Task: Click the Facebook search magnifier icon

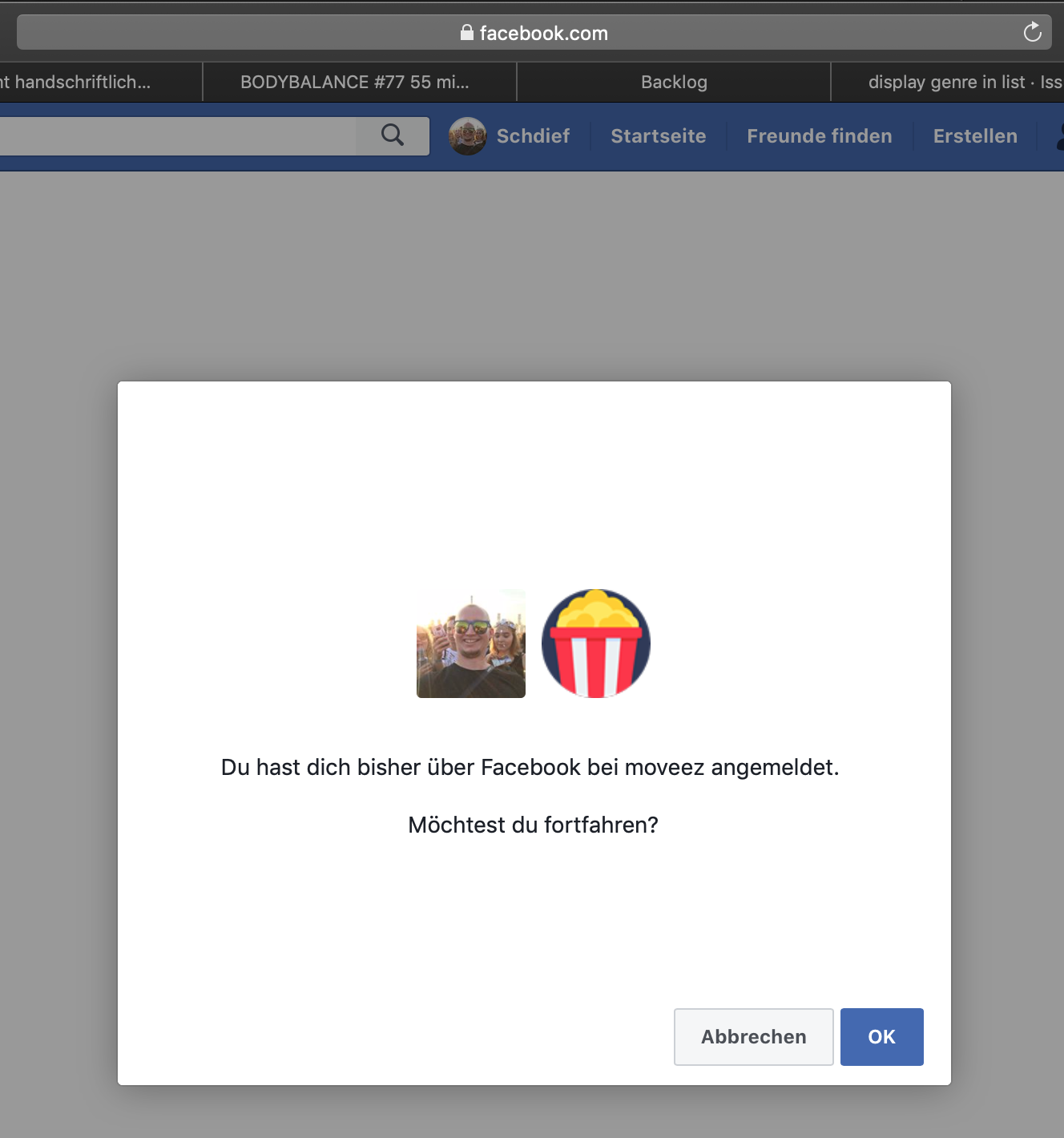Action: (x=393, y=135)
